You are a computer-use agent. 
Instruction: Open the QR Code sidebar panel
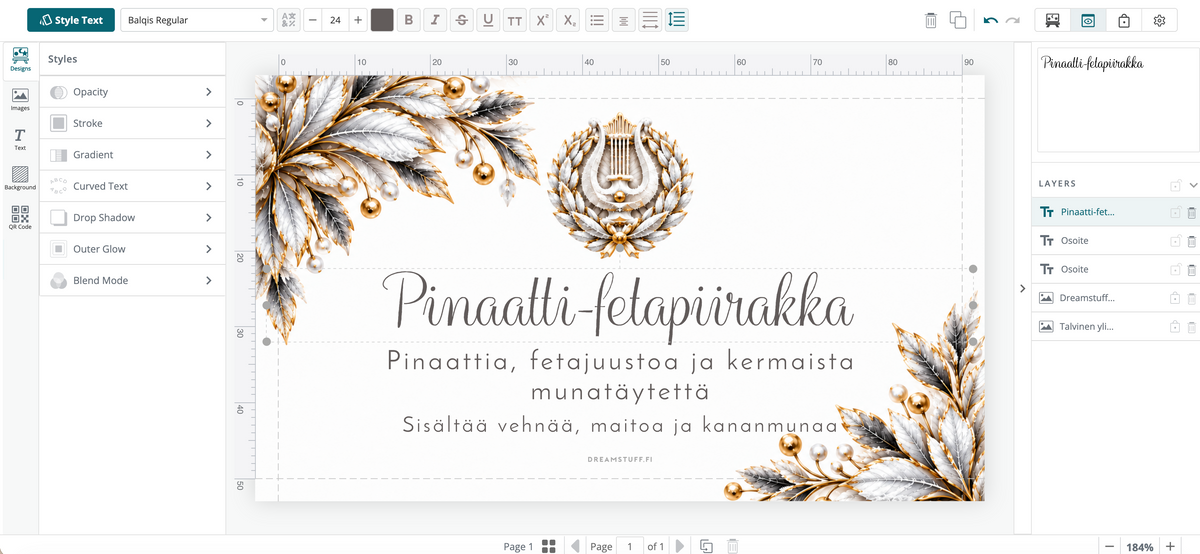coord(20,217)
